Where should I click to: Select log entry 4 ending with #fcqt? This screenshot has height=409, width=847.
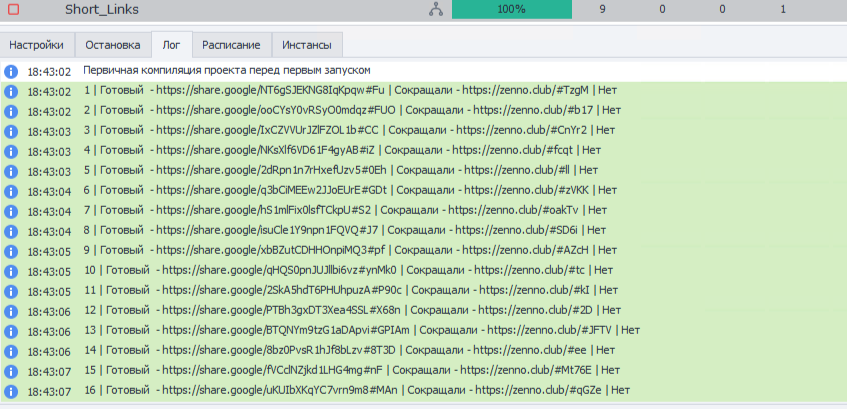(x=342, y=150)
